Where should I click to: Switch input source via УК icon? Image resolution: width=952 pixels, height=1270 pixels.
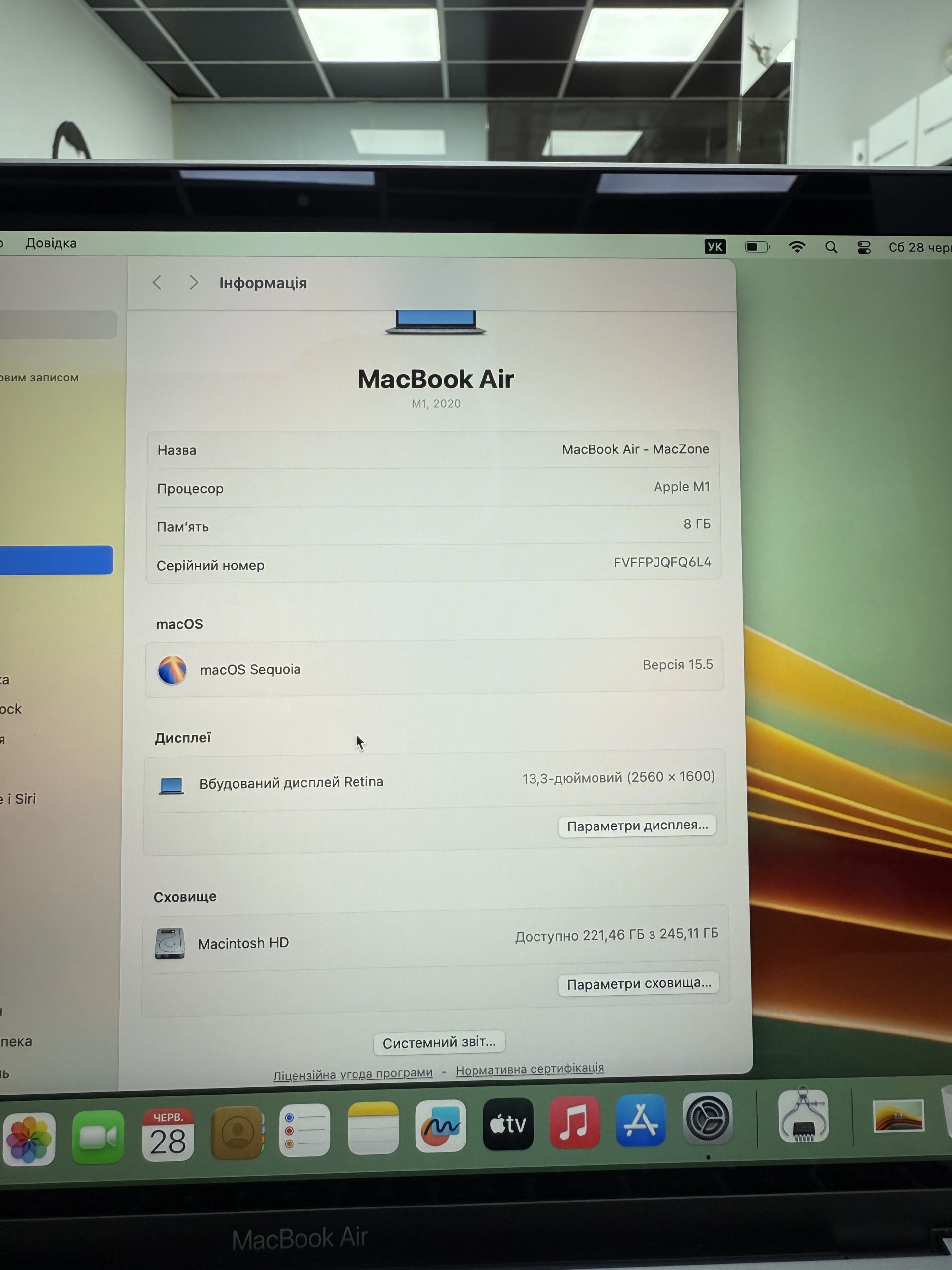(715, 246)
